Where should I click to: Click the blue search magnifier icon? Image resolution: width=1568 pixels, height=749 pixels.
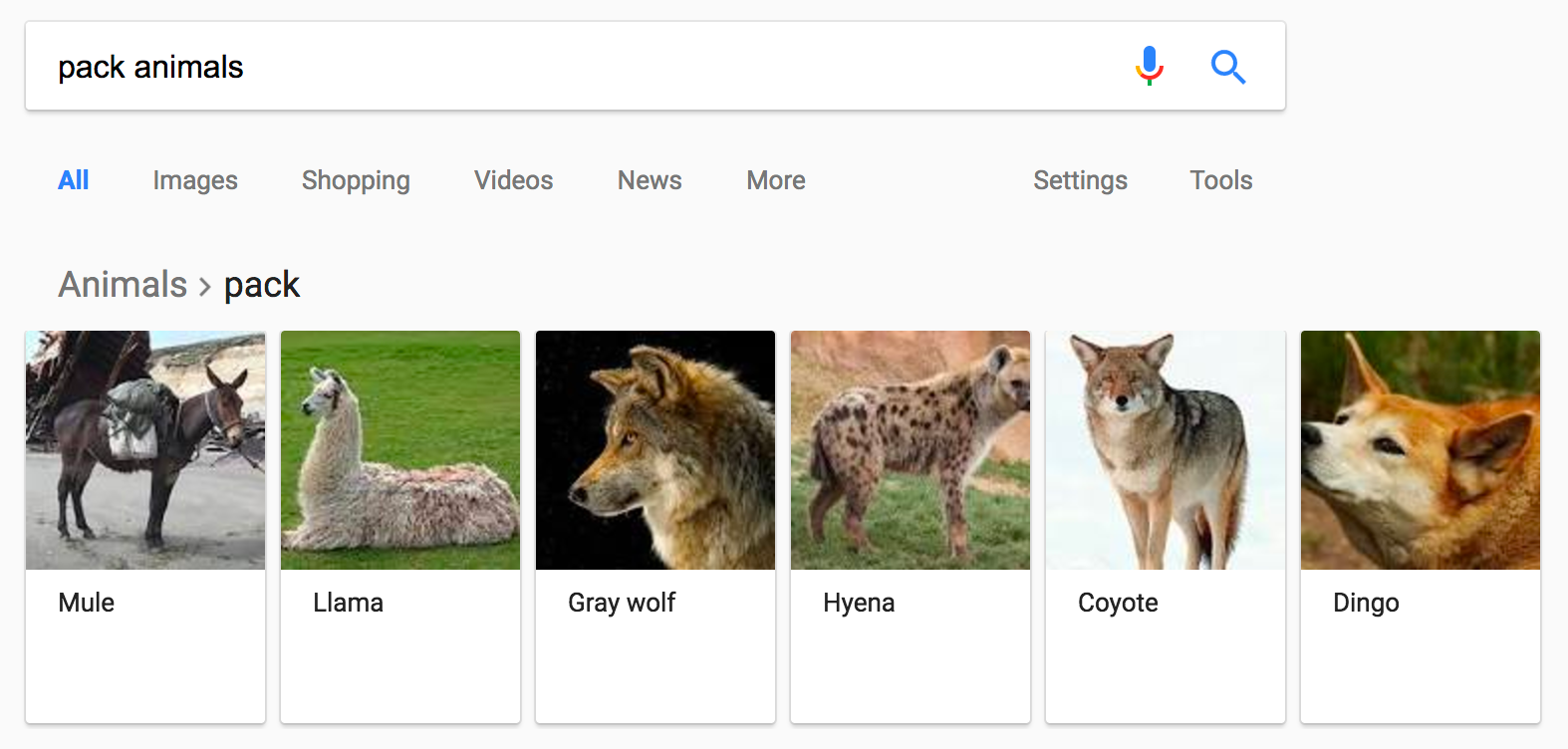click(1227, 67)
